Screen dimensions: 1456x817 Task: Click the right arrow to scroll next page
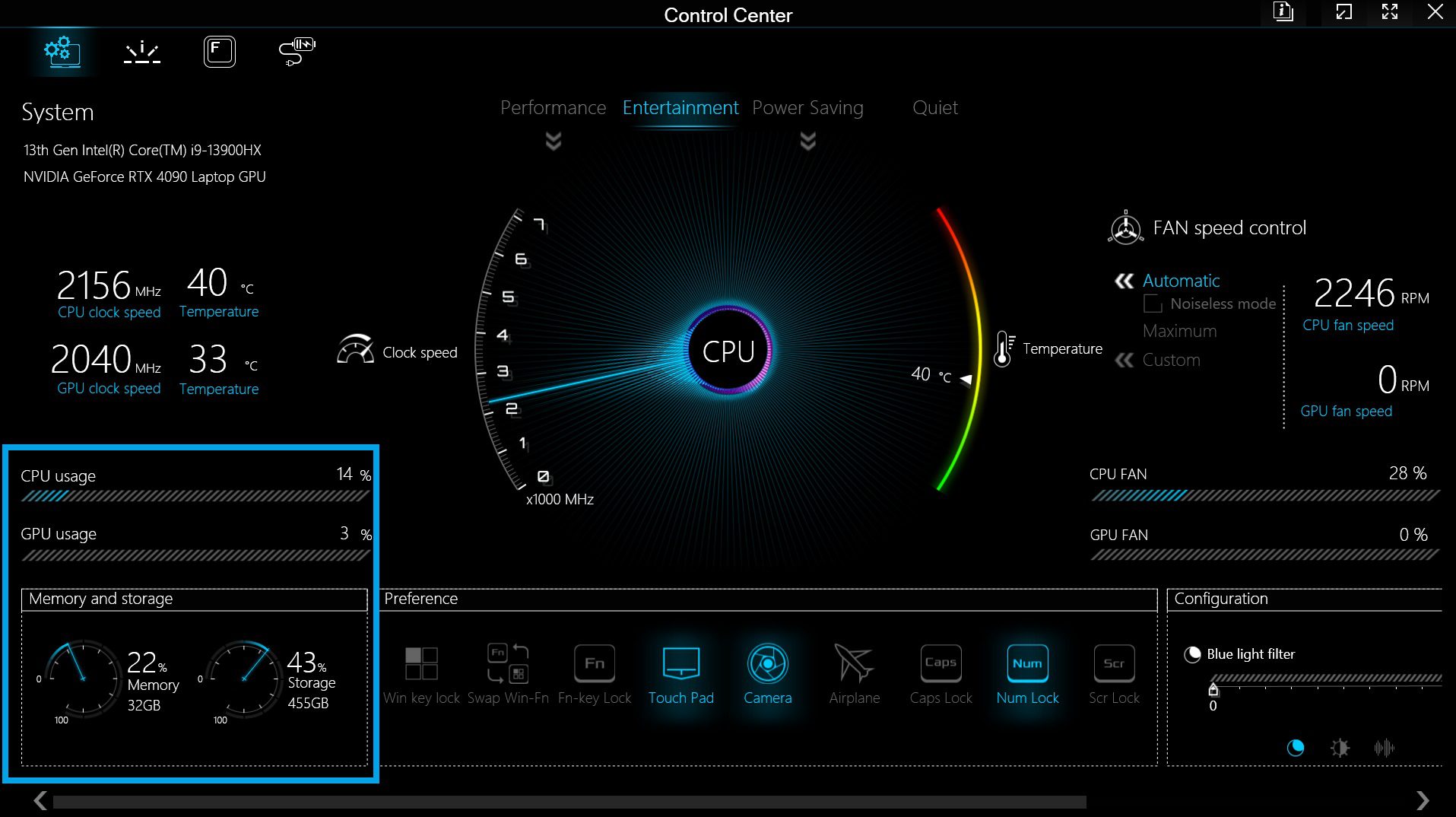[x=1423, y=800]
